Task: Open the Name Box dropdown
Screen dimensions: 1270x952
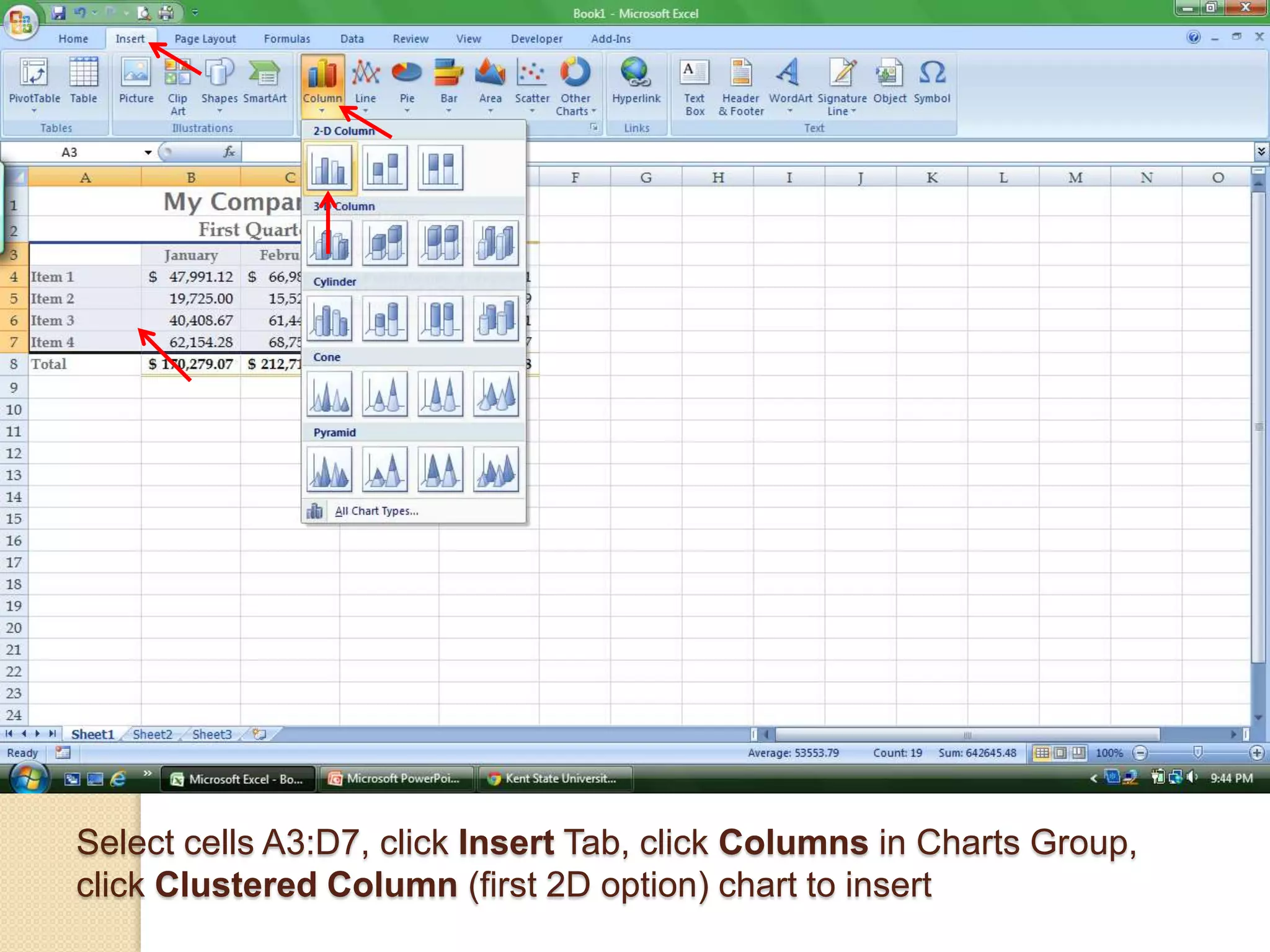Action: pyautogui.click(x=148, y=152)
